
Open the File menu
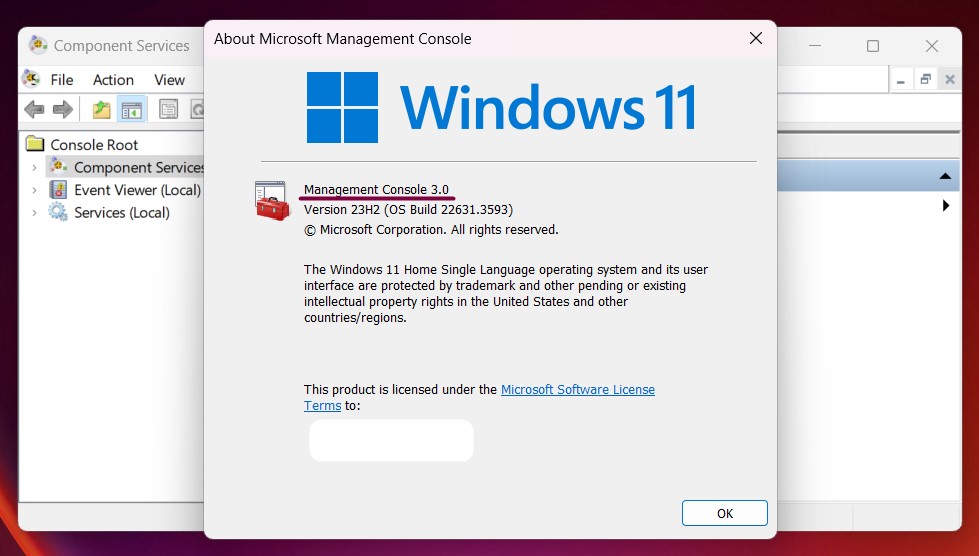click(62, 80)
